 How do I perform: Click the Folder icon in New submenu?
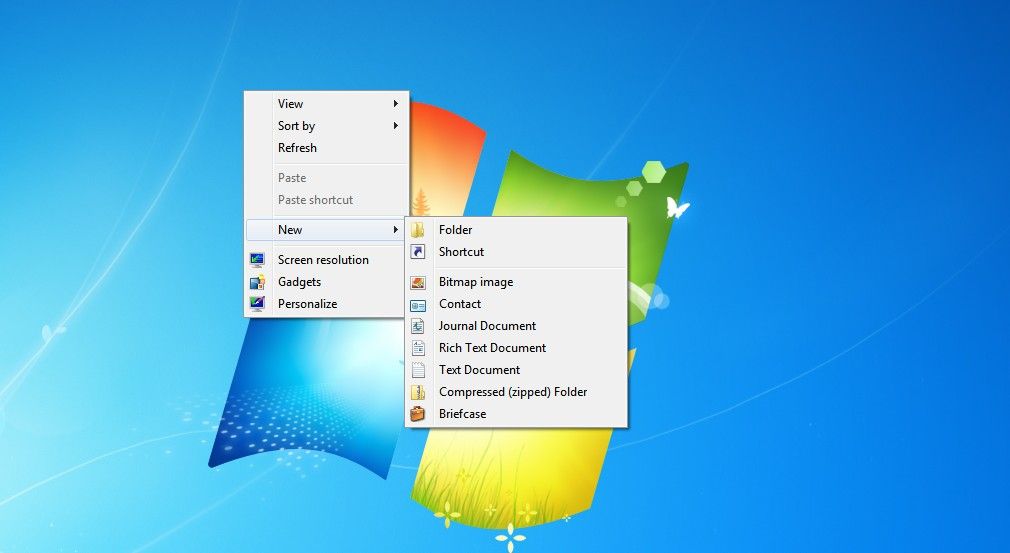(x=418, y=230)
